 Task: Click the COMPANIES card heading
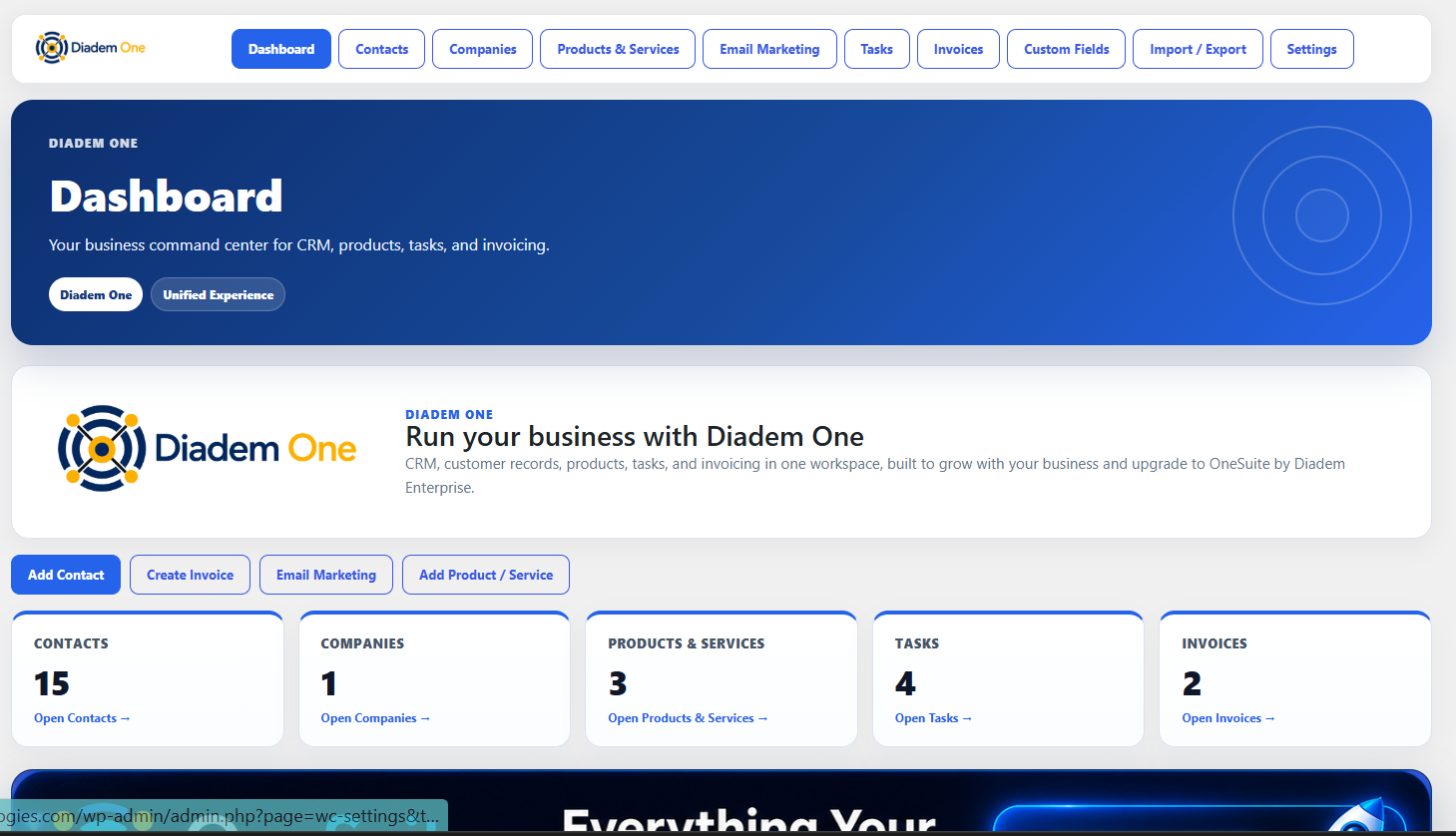tap(362, 643)
